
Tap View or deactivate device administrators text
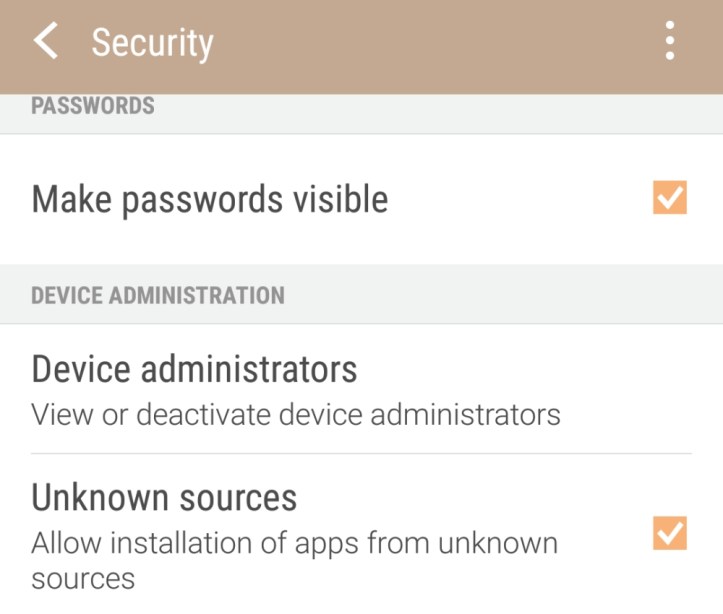click(x=295, y=414)
